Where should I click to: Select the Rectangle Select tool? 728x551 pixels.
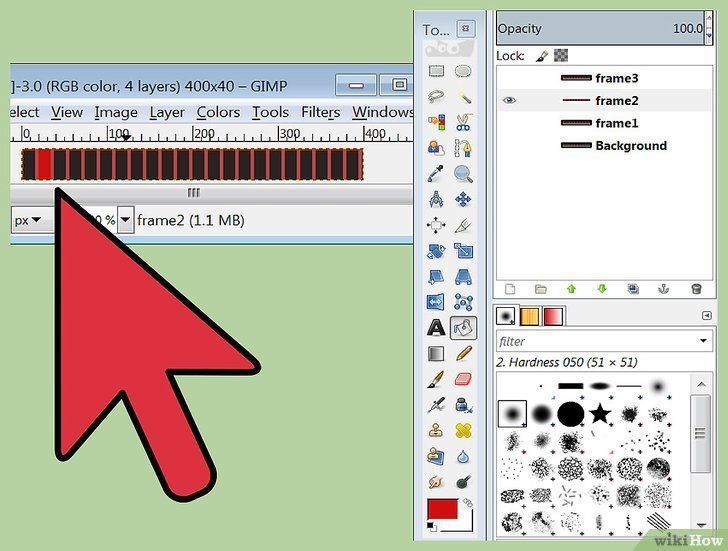click(x=436, y=71)
